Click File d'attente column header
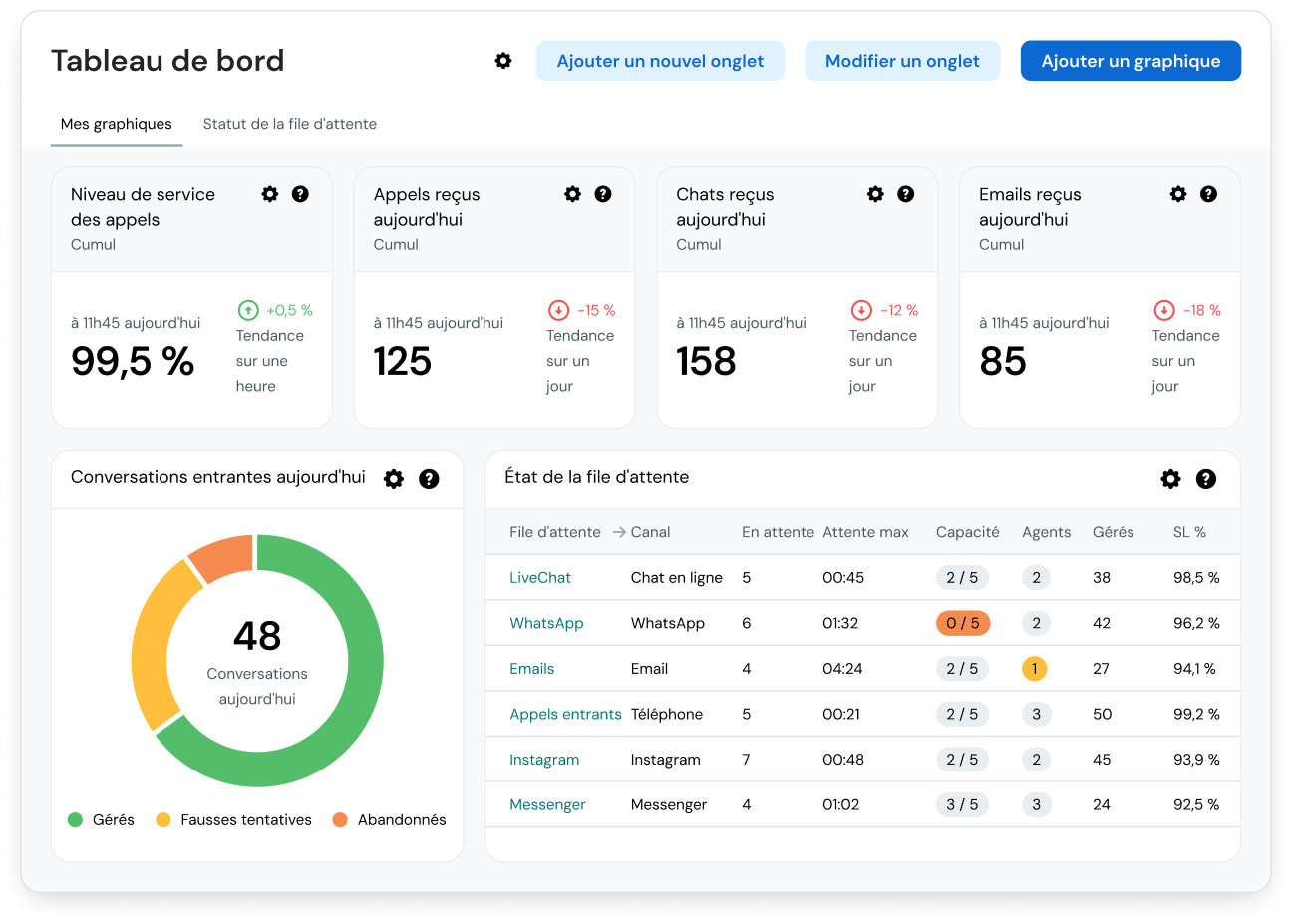The image size is (1292, 924). [555, 532]
